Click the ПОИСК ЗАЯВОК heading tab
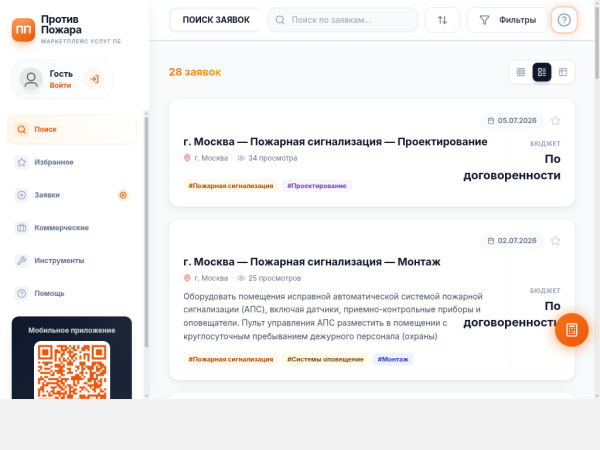Image resolution: width=600 pixels, height=450 pixels. coord(216,20)
